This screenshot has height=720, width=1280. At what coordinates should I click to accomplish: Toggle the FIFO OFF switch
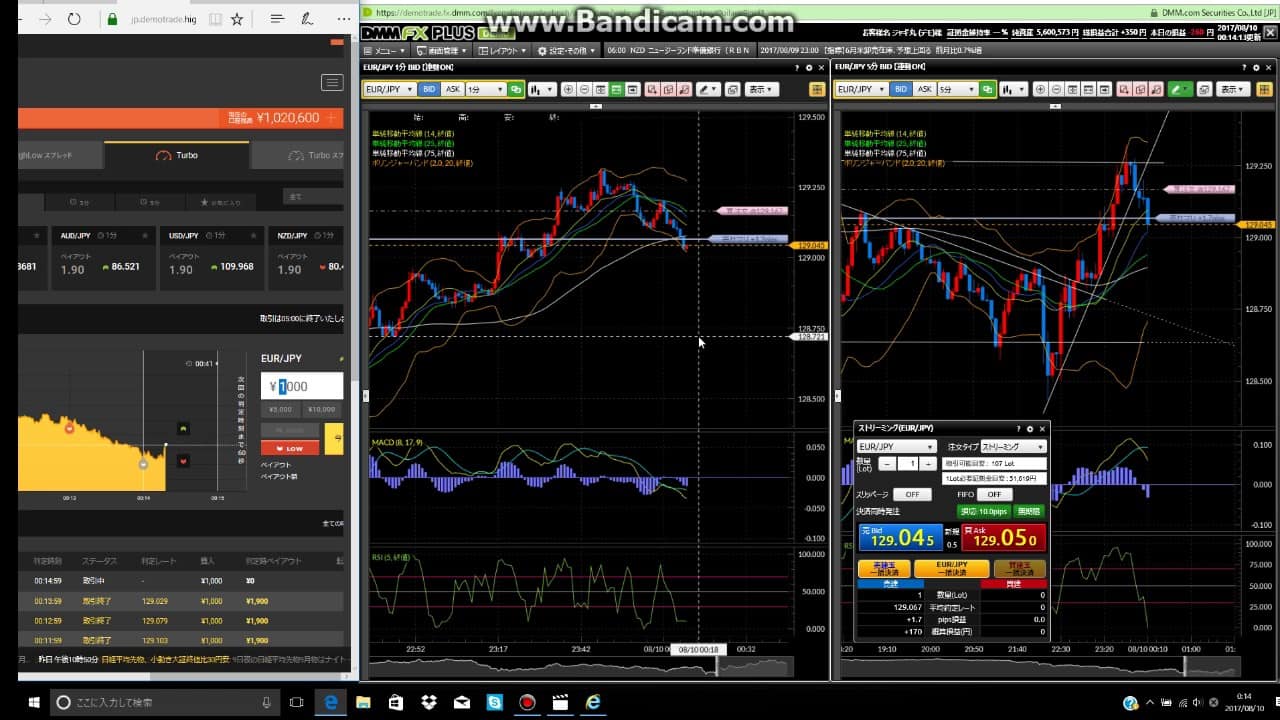pos(993,494)
